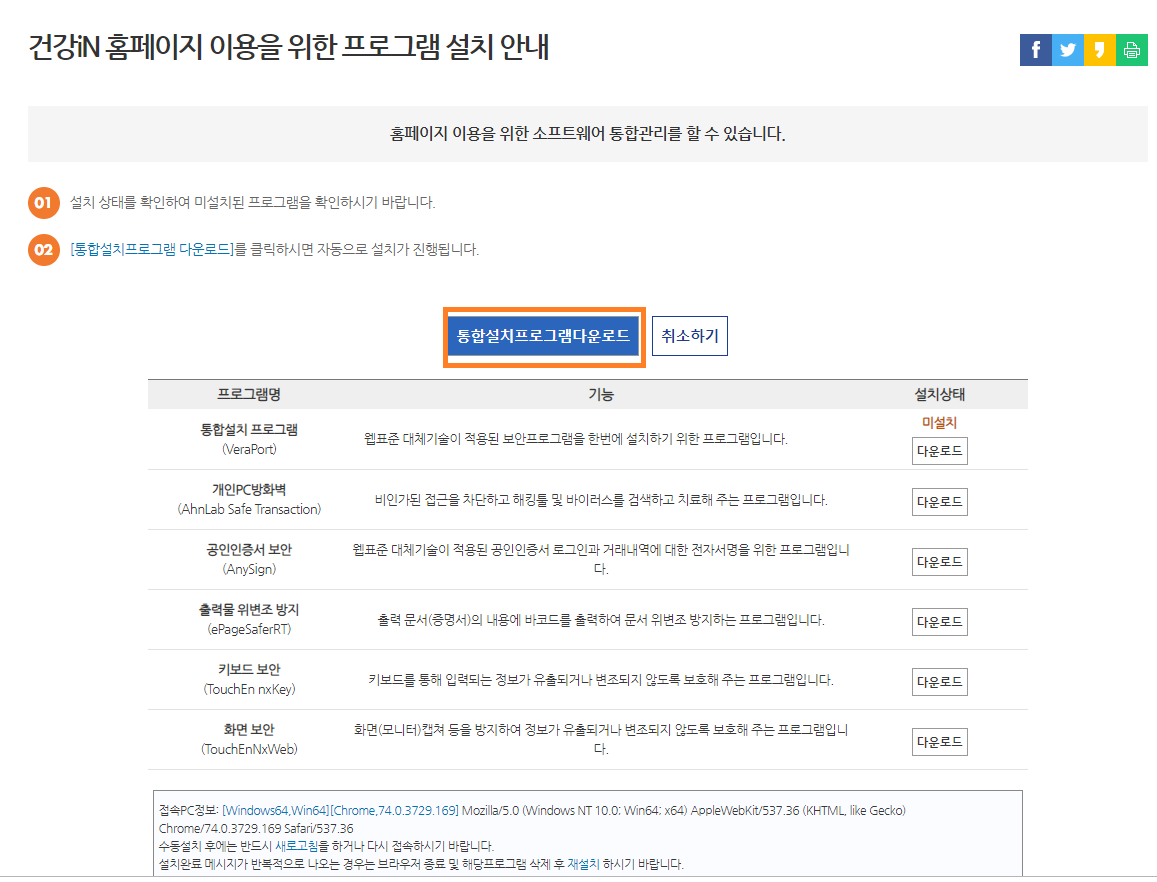Click the 재설치 link

pos(583,864)
